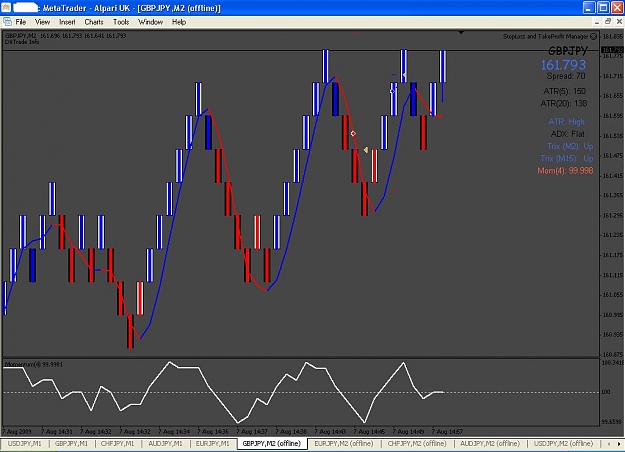Click the ATR(20): 138 label
The width and height of the screenshot is (625, 452).
click(x=564, y=104)
